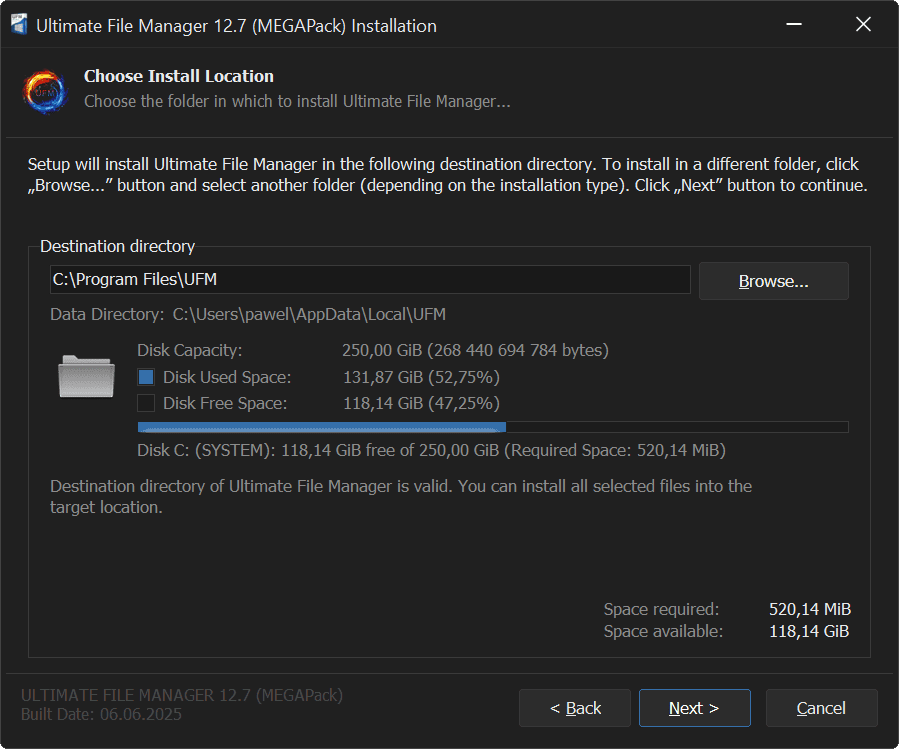The height and width of the screenshot is (749, 899).
Task: Click the blue Disk Used Space swatch
Action: pyautogui.click(x=146, y=377)
